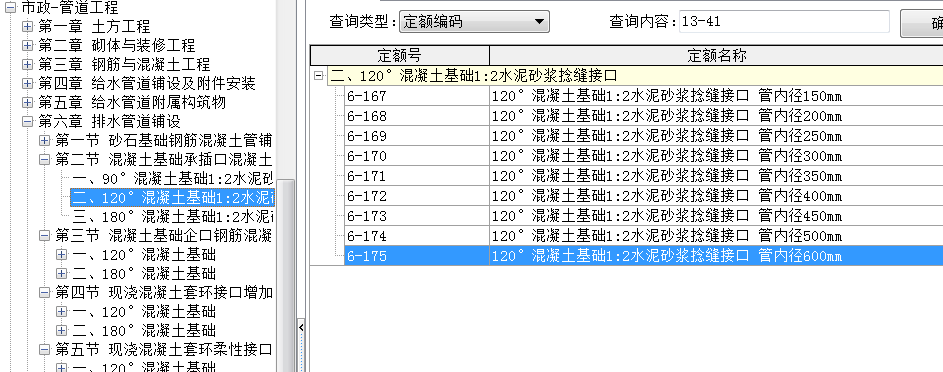Select 三、180° 混凝土基础1:2水泥 tree item
943x372 pixels.
pos(173,216)
